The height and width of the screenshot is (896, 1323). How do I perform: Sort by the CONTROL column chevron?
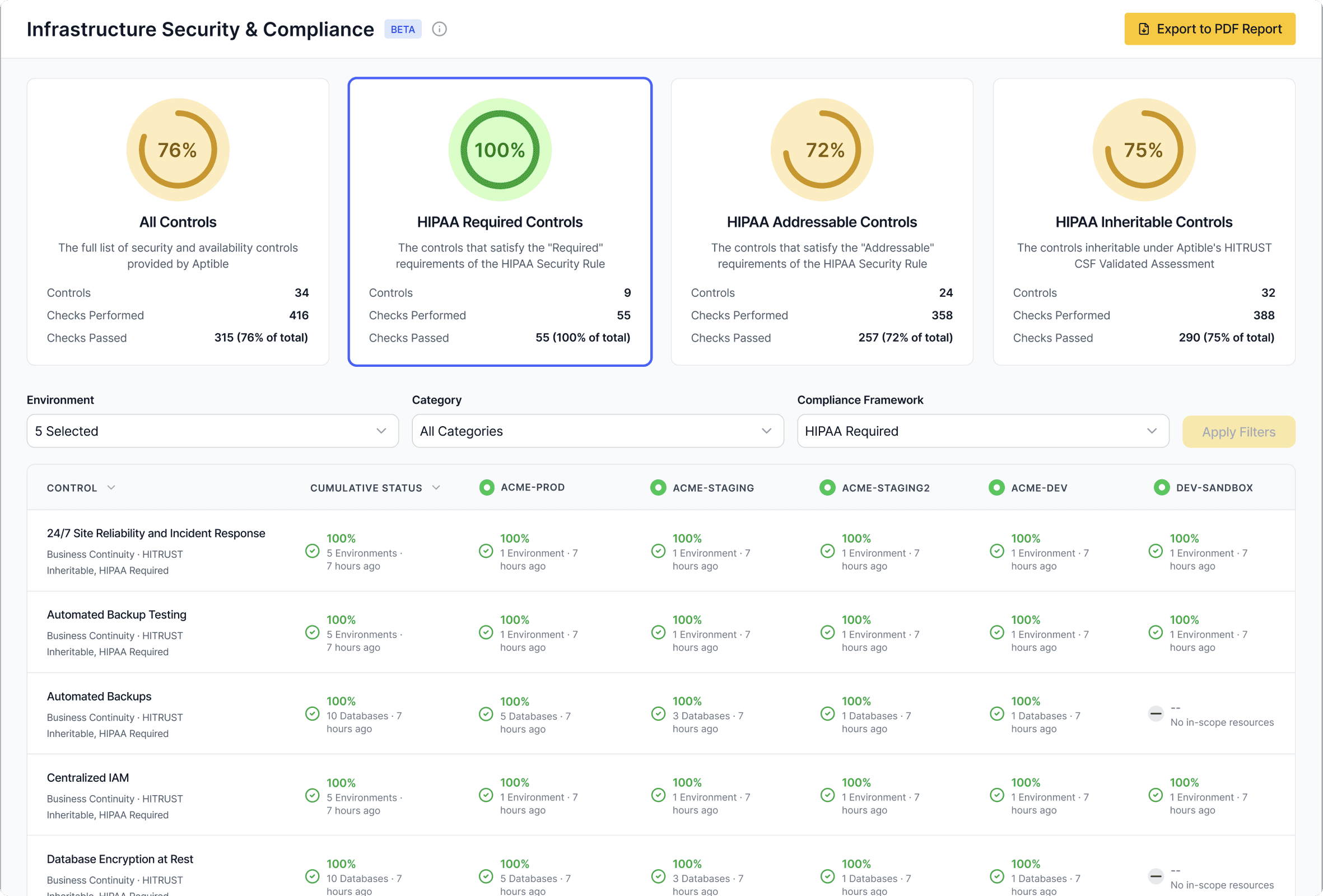pos(111,488)
